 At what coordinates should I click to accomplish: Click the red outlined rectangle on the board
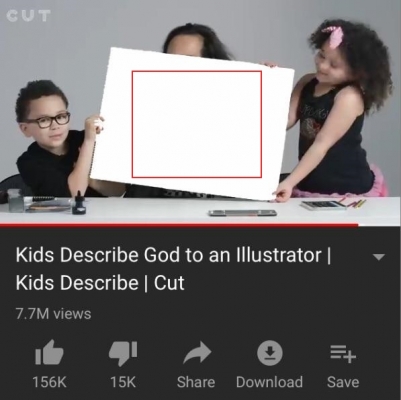pos(197,124)
